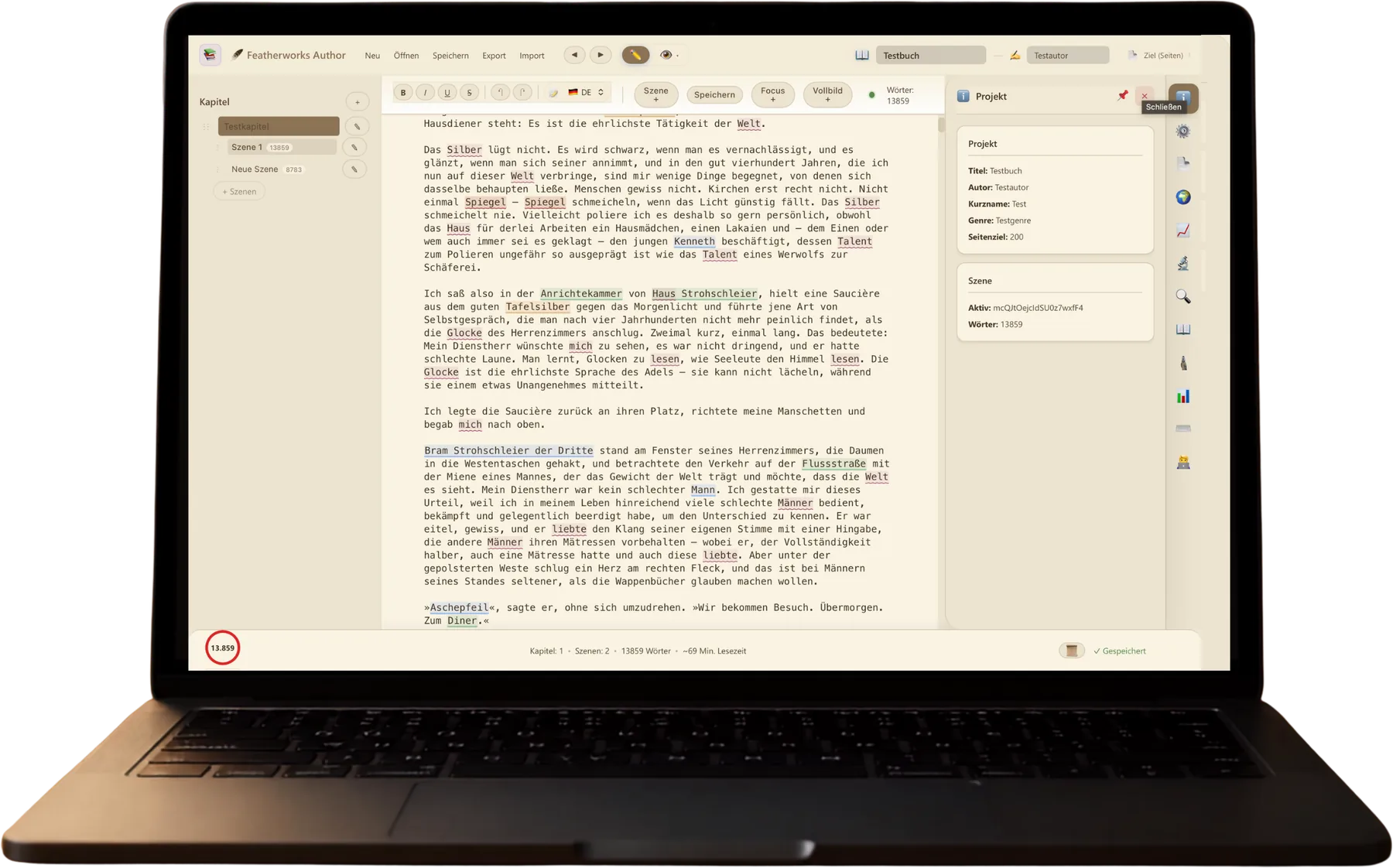
Task: Open the Neu menu
Action: (372, 56)
